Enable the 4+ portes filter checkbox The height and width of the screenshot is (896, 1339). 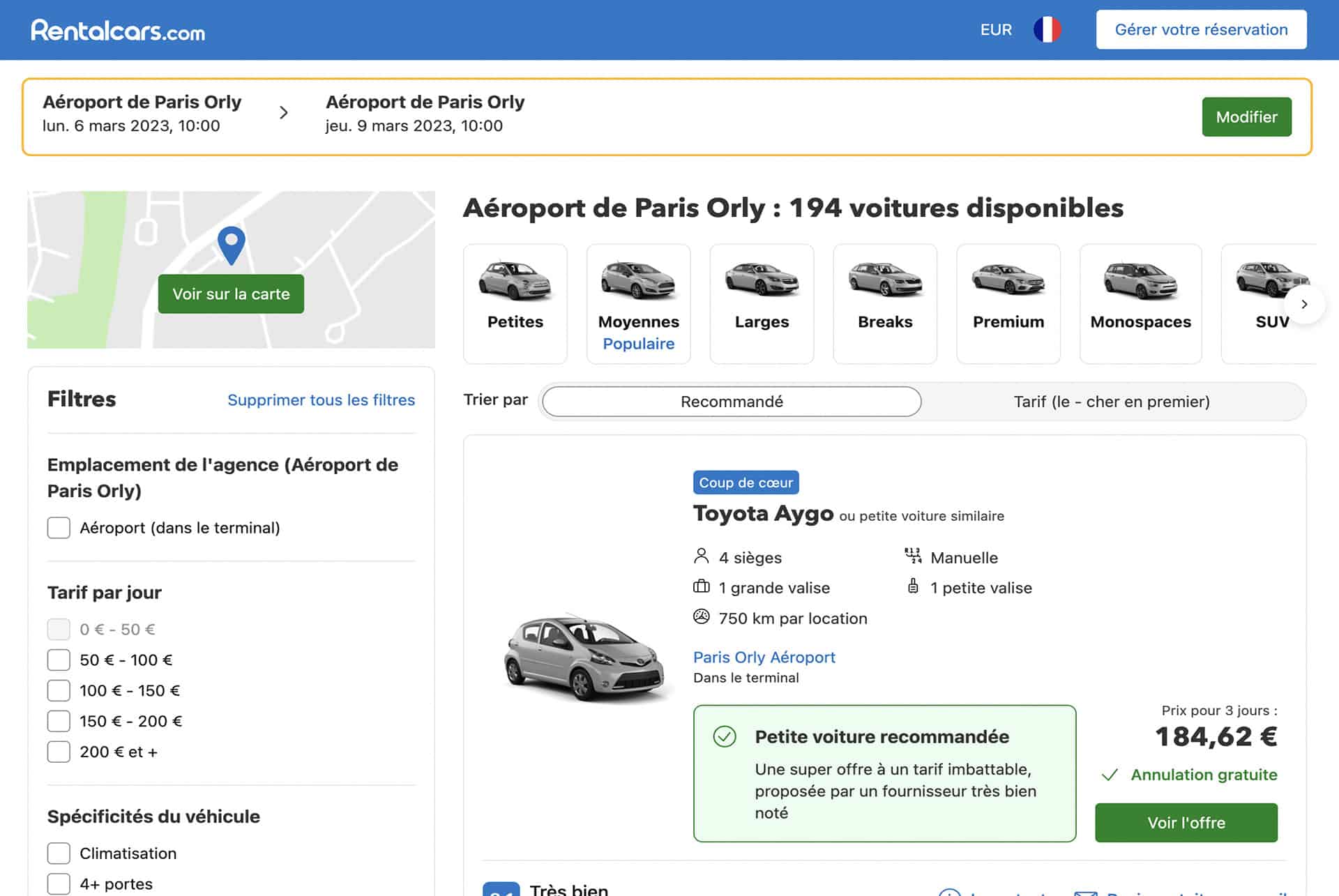59,884
